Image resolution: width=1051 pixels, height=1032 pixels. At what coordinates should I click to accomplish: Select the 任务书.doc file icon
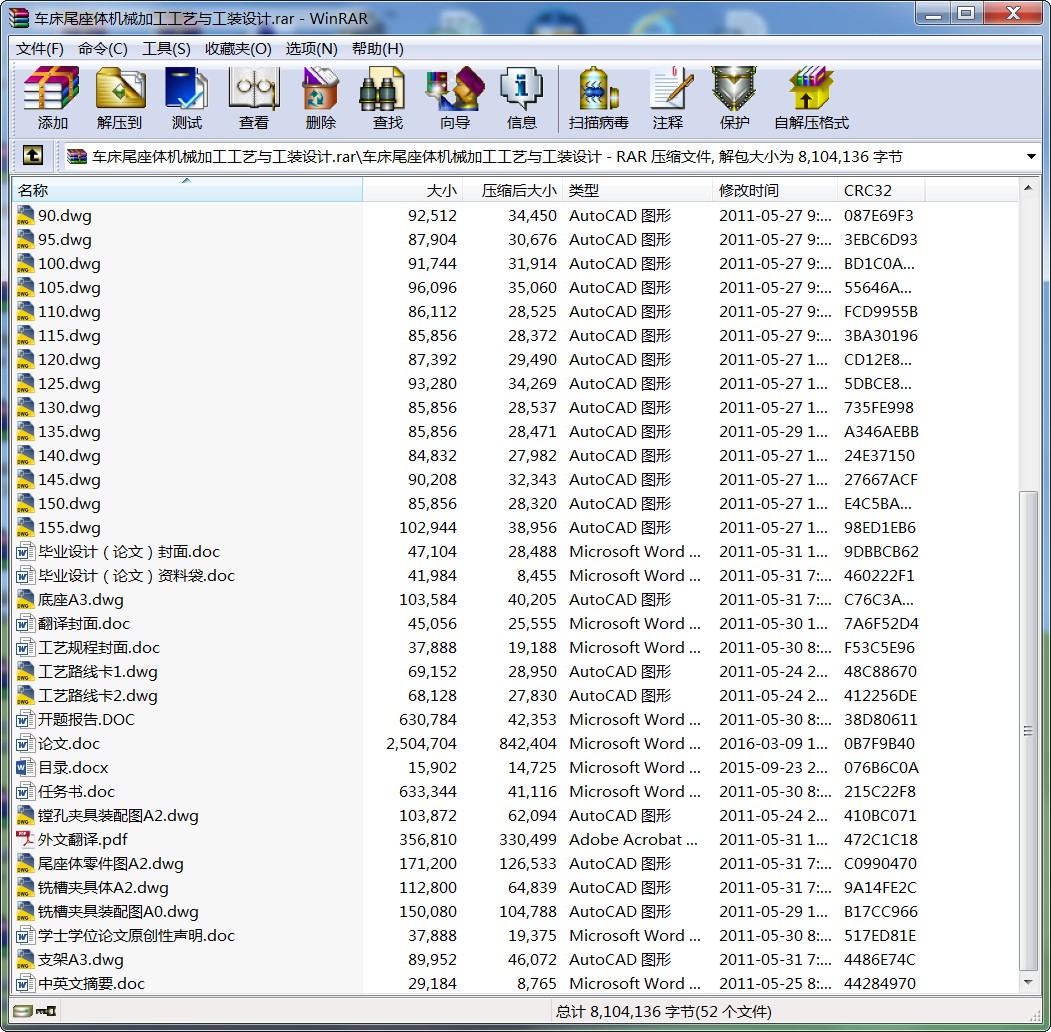tap(25, 791)
